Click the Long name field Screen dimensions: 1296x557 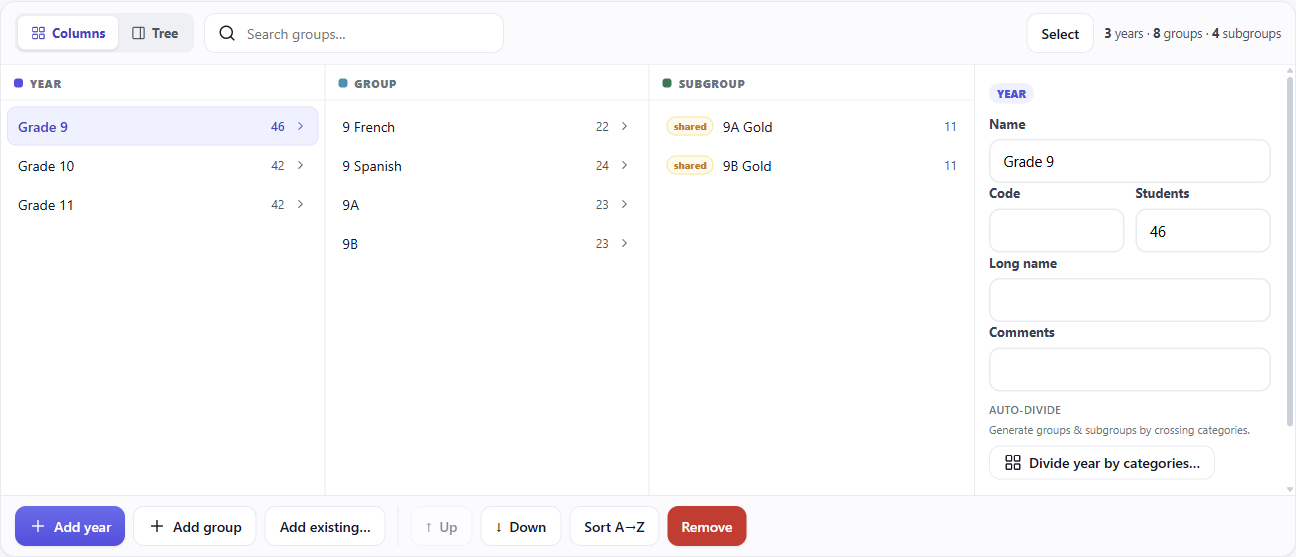pos(1129,300)
